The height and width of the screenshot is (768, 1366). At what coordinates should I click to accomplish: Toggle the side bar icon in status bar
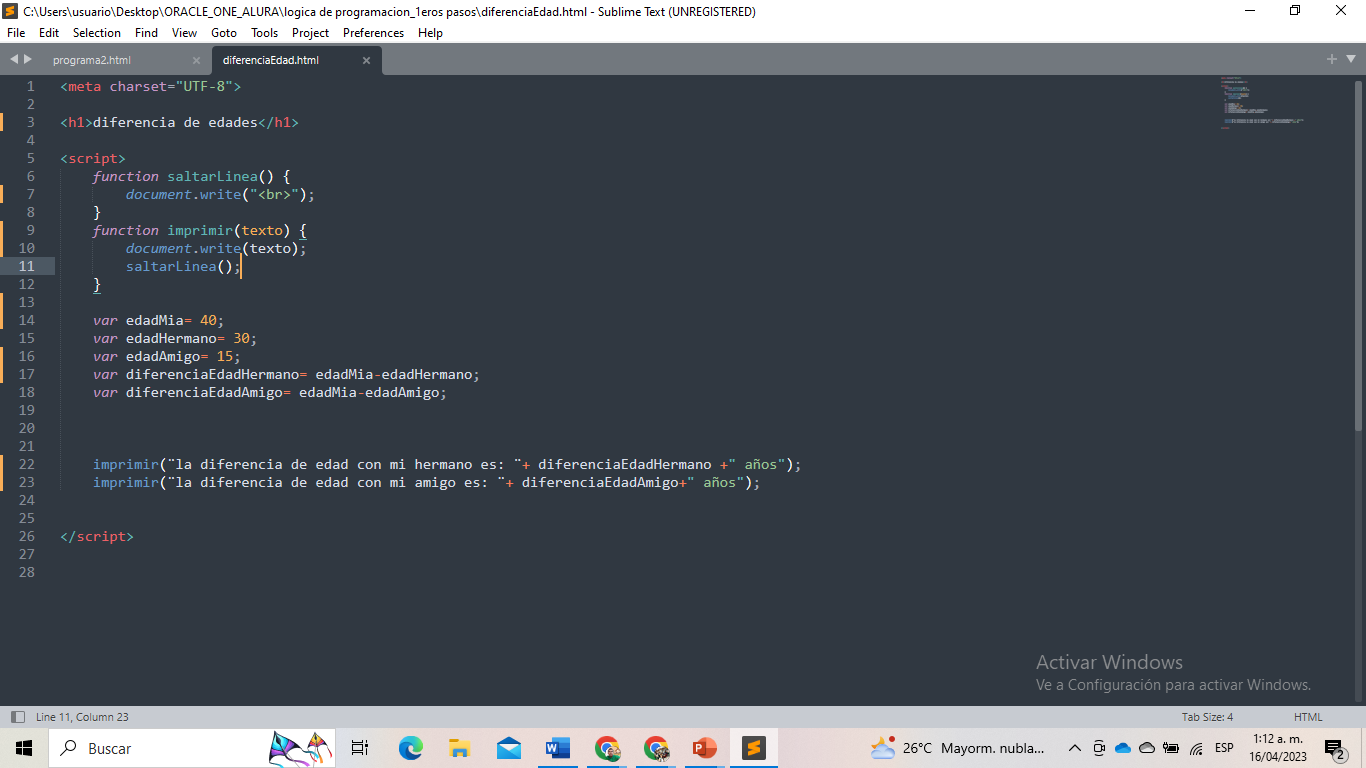(17, 717)
